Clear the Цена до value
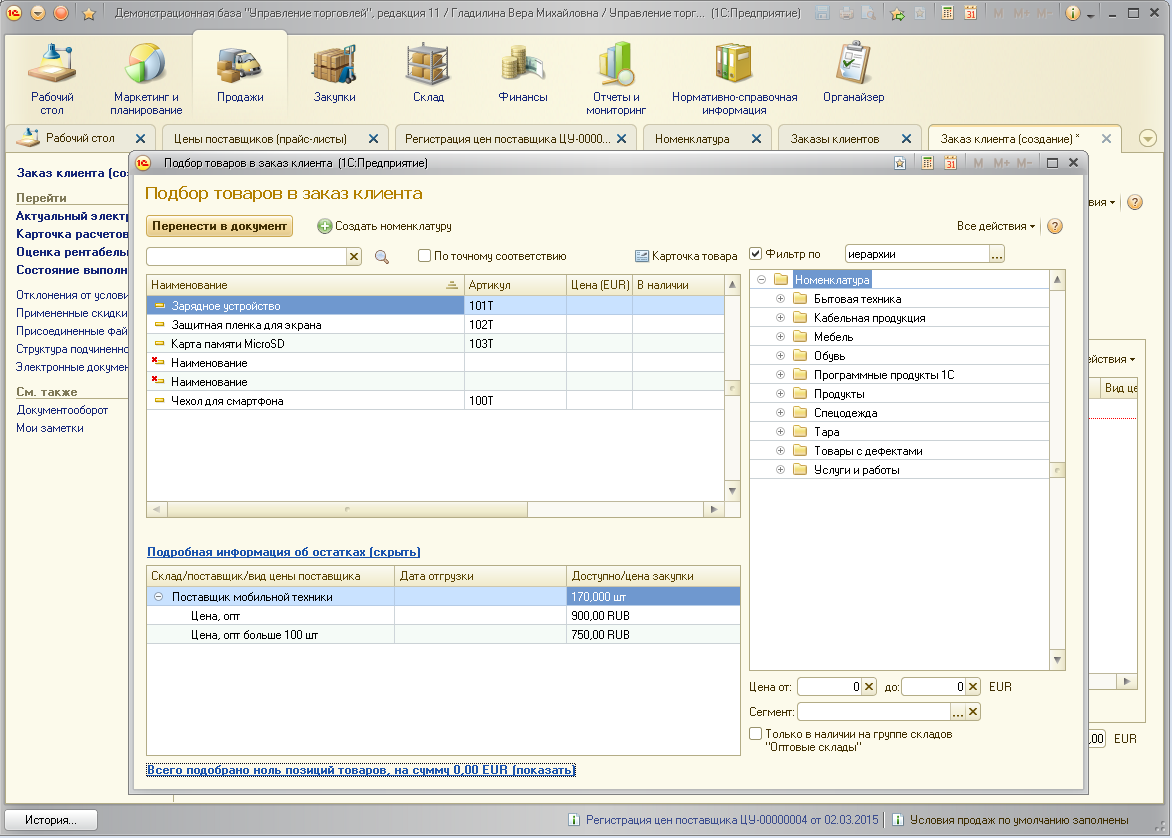This screenshot has width=1172, height=838. tap(972, 686)
